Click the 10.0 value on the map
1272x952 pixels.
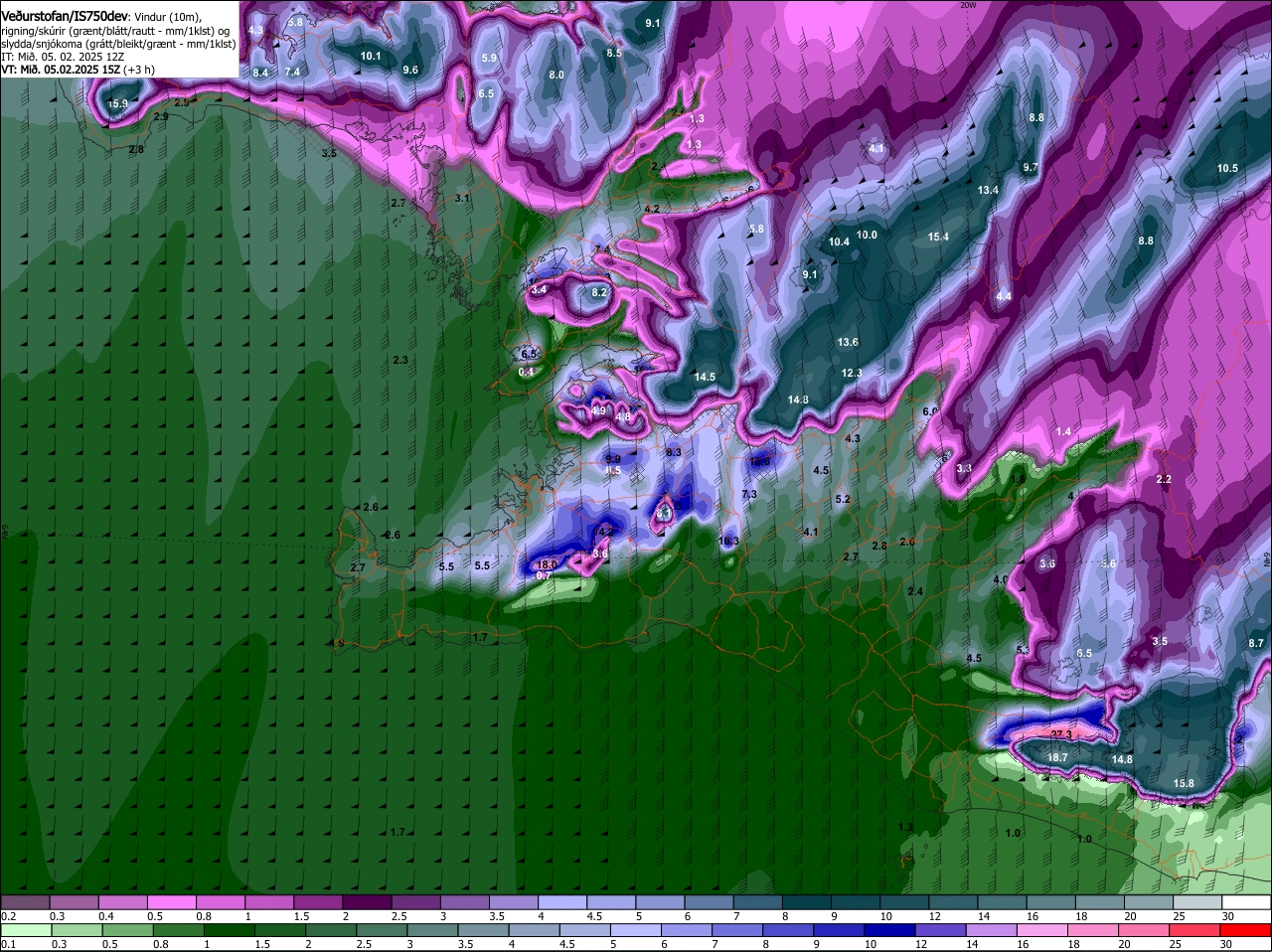[867, 235]
